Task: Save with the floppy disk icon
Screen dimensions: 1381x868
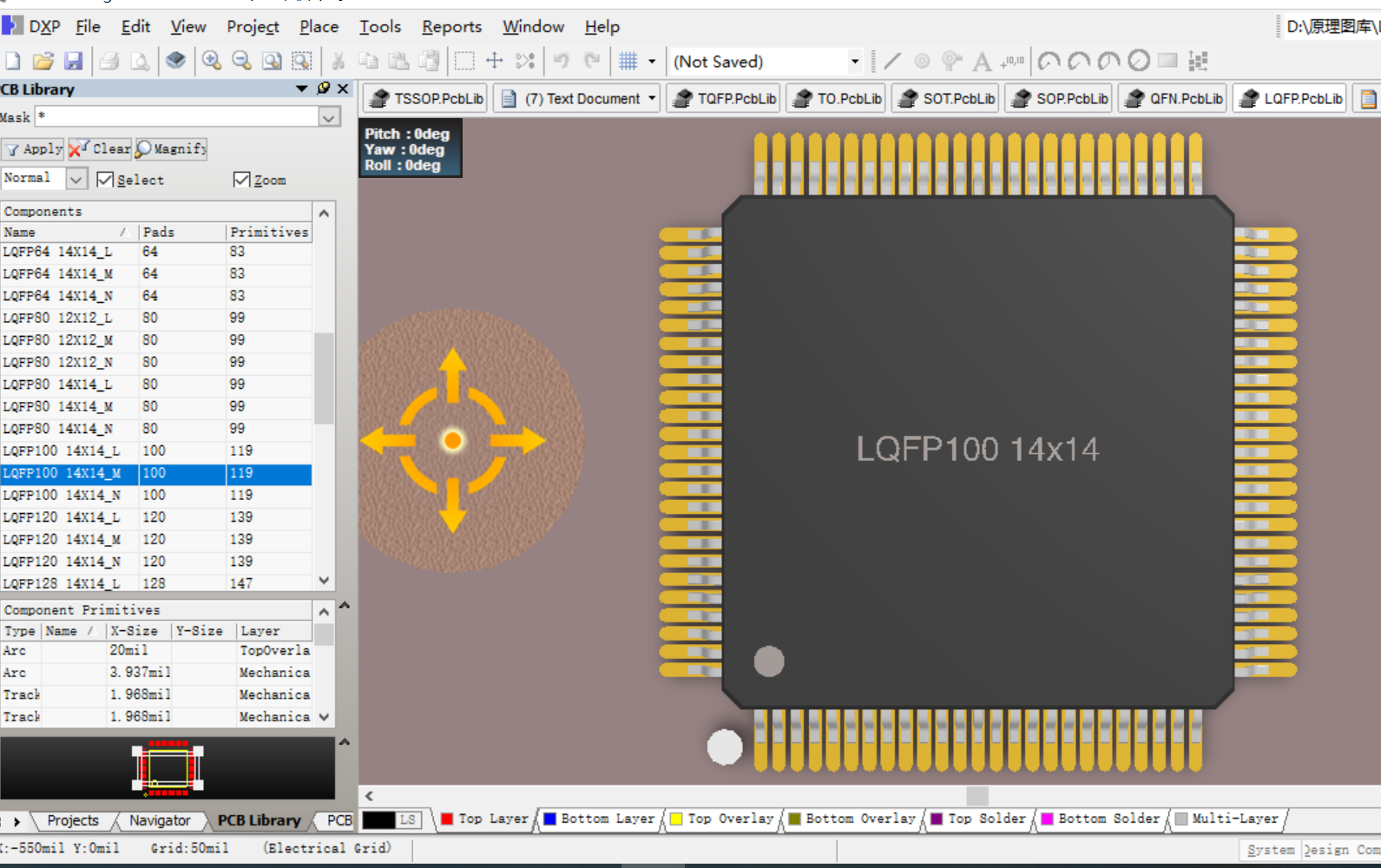Action: tap(74, 61)
